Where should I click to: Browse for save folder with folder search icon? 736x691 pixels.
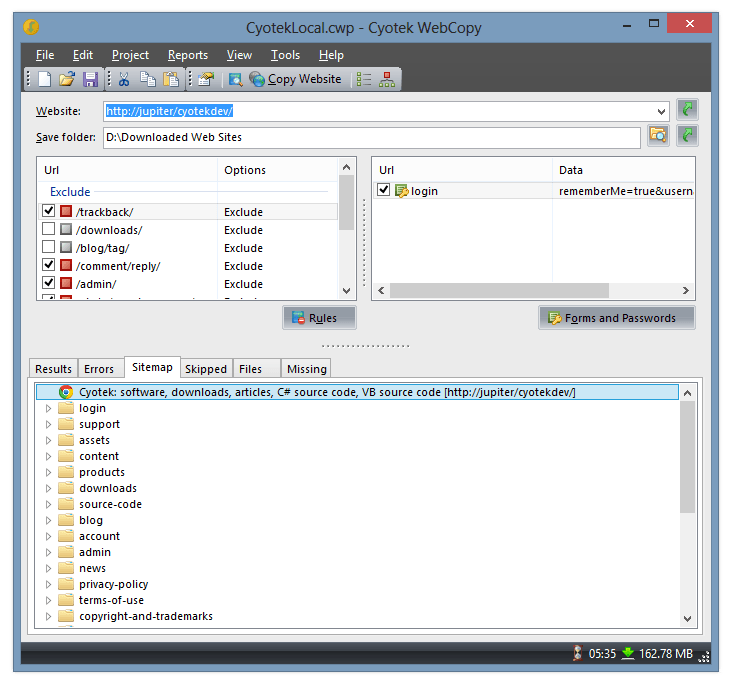[x=658, y=136]
